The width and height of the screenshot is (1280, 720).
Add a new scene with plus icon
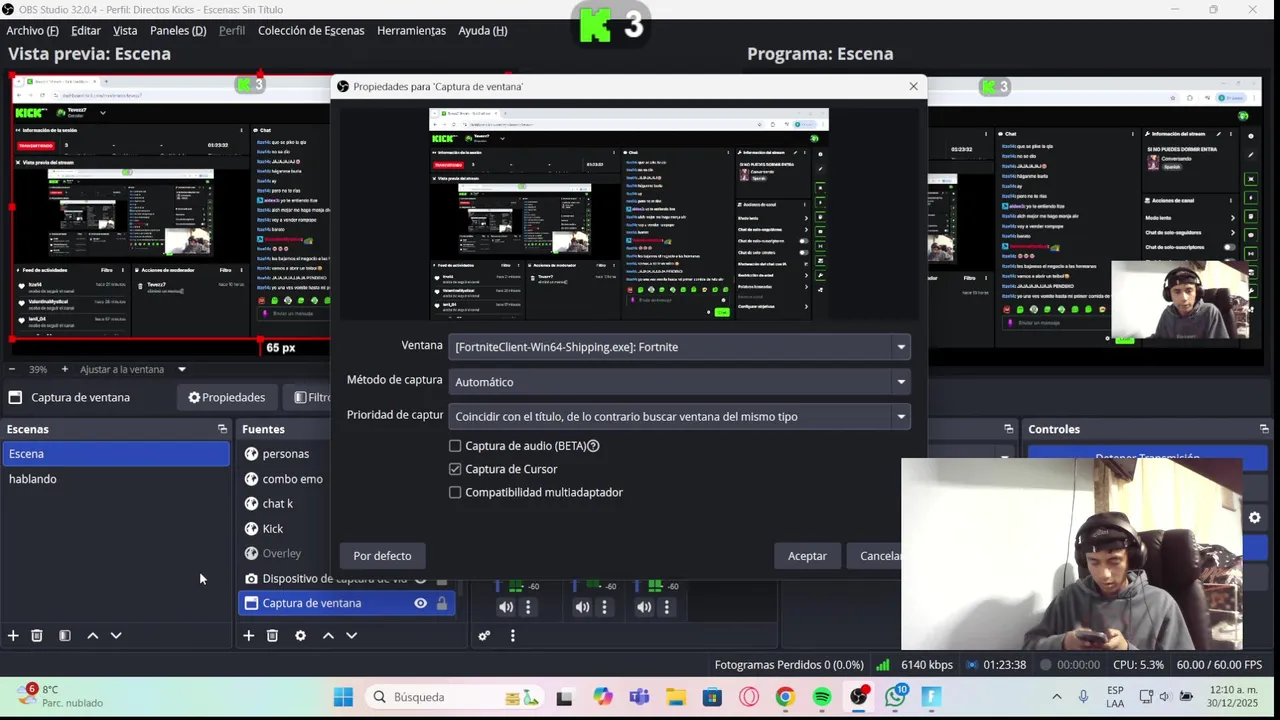(13, 635)
